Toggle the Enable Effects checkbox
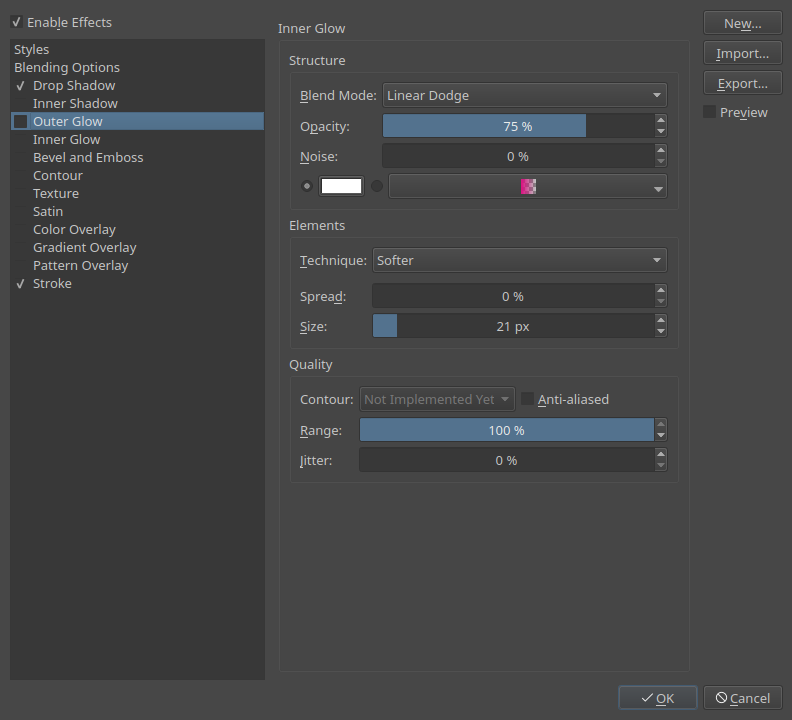The image size is (792, 720). coord(17,22)
